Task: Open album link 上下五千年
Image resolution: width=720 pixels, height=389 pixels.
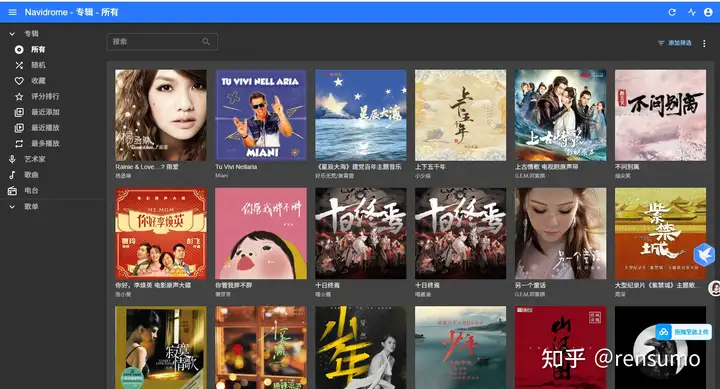Action: [x=430, y=167]
